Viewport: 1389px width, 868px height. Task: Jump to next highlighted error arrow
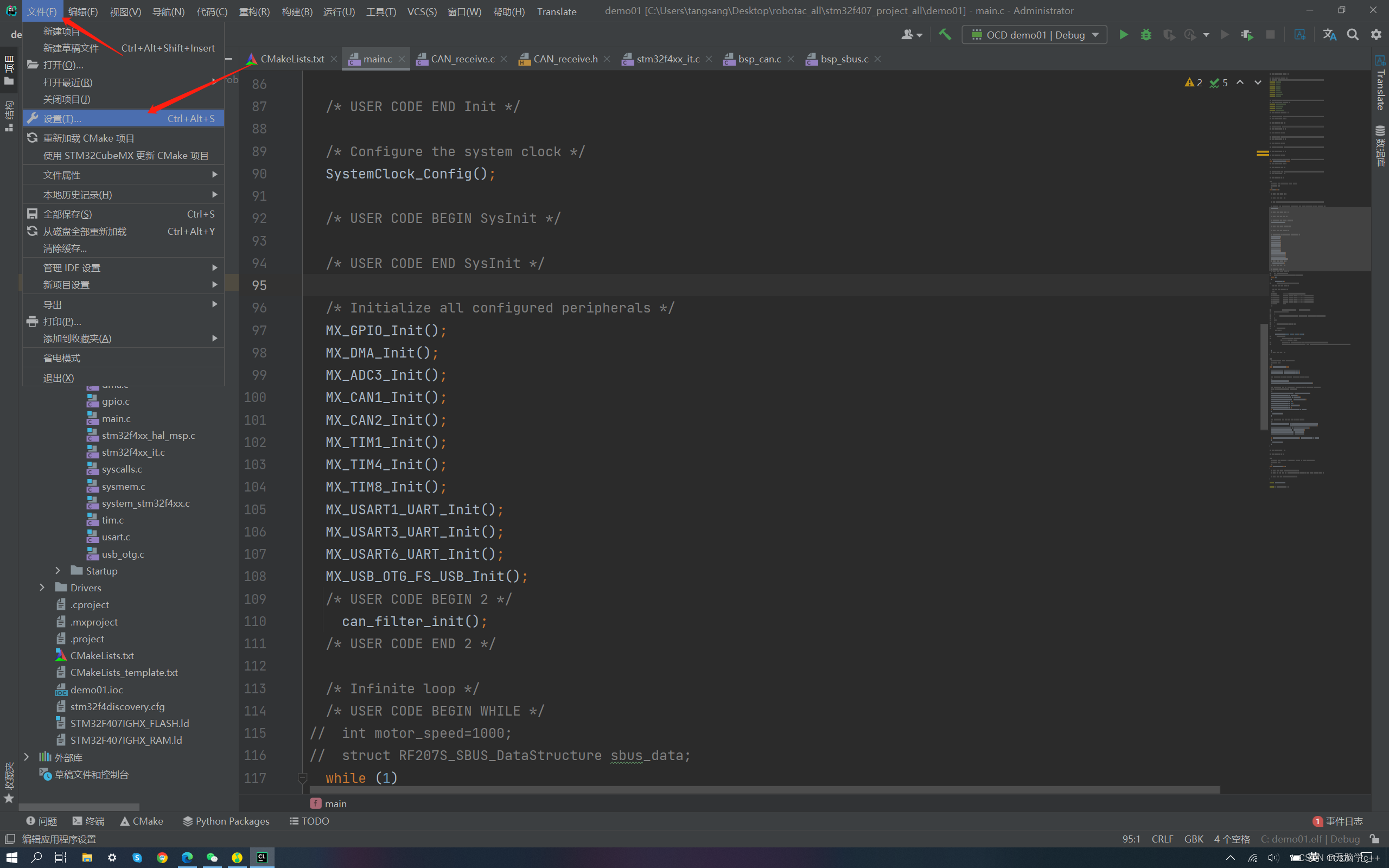1258,82
